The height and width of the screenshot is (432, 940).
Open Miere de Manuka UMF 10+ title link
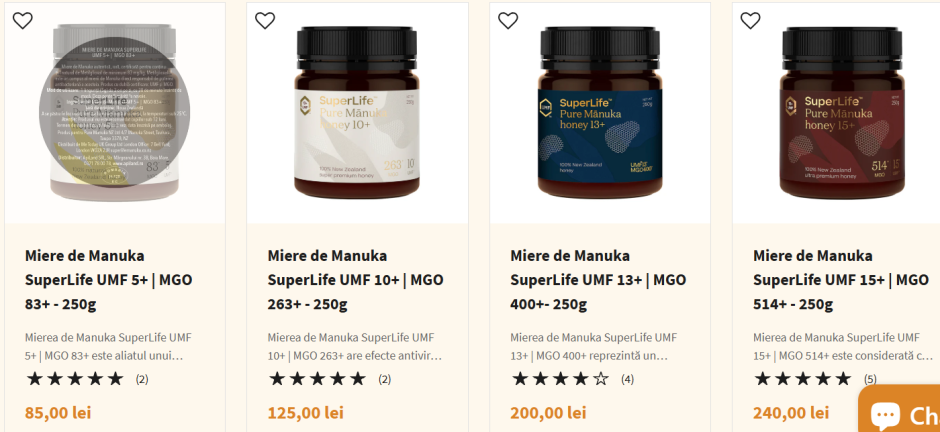[x=355, y=280]
